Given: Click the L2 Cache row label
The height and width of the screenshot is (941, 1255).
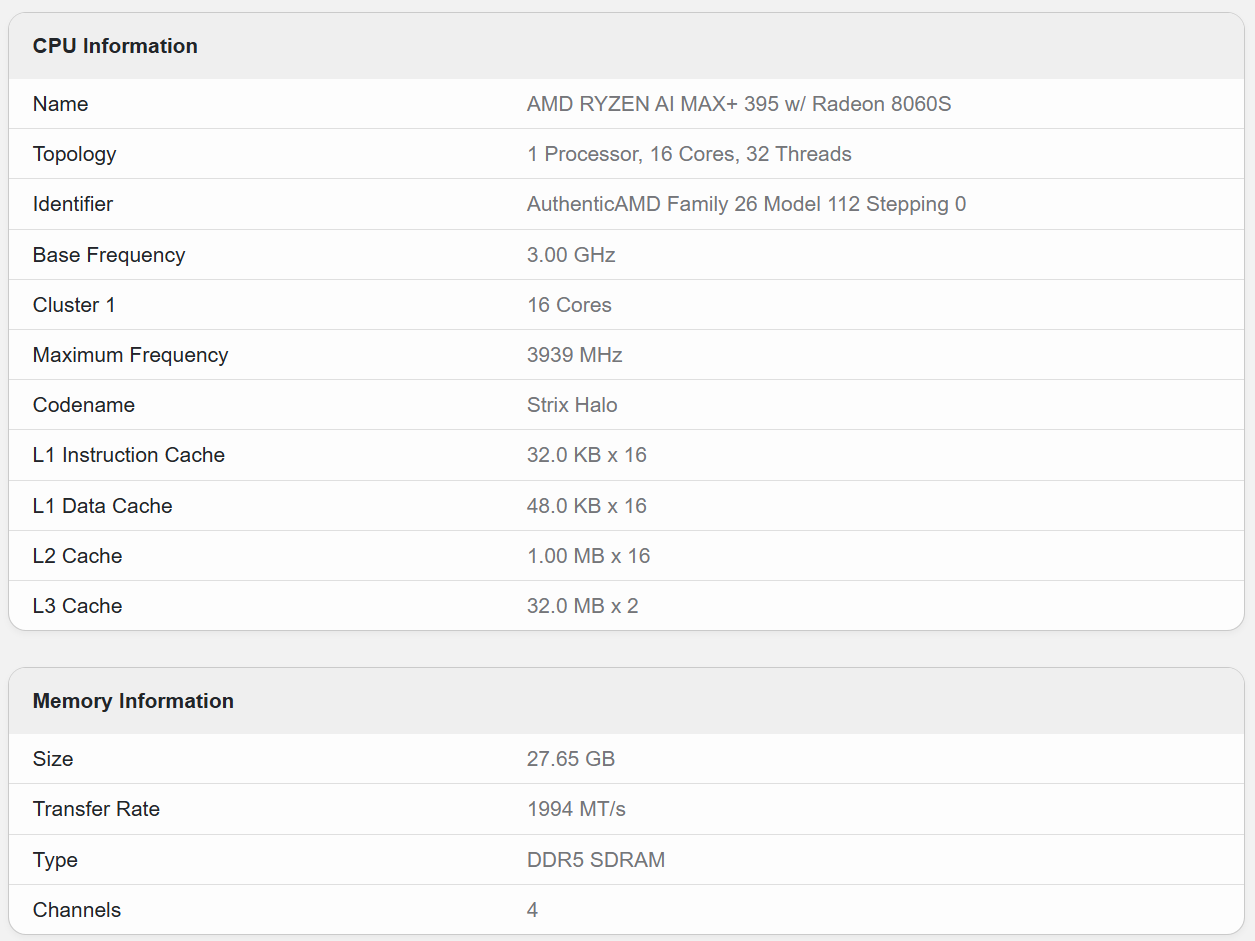Looking at the screenshot, I should point(77,556).
